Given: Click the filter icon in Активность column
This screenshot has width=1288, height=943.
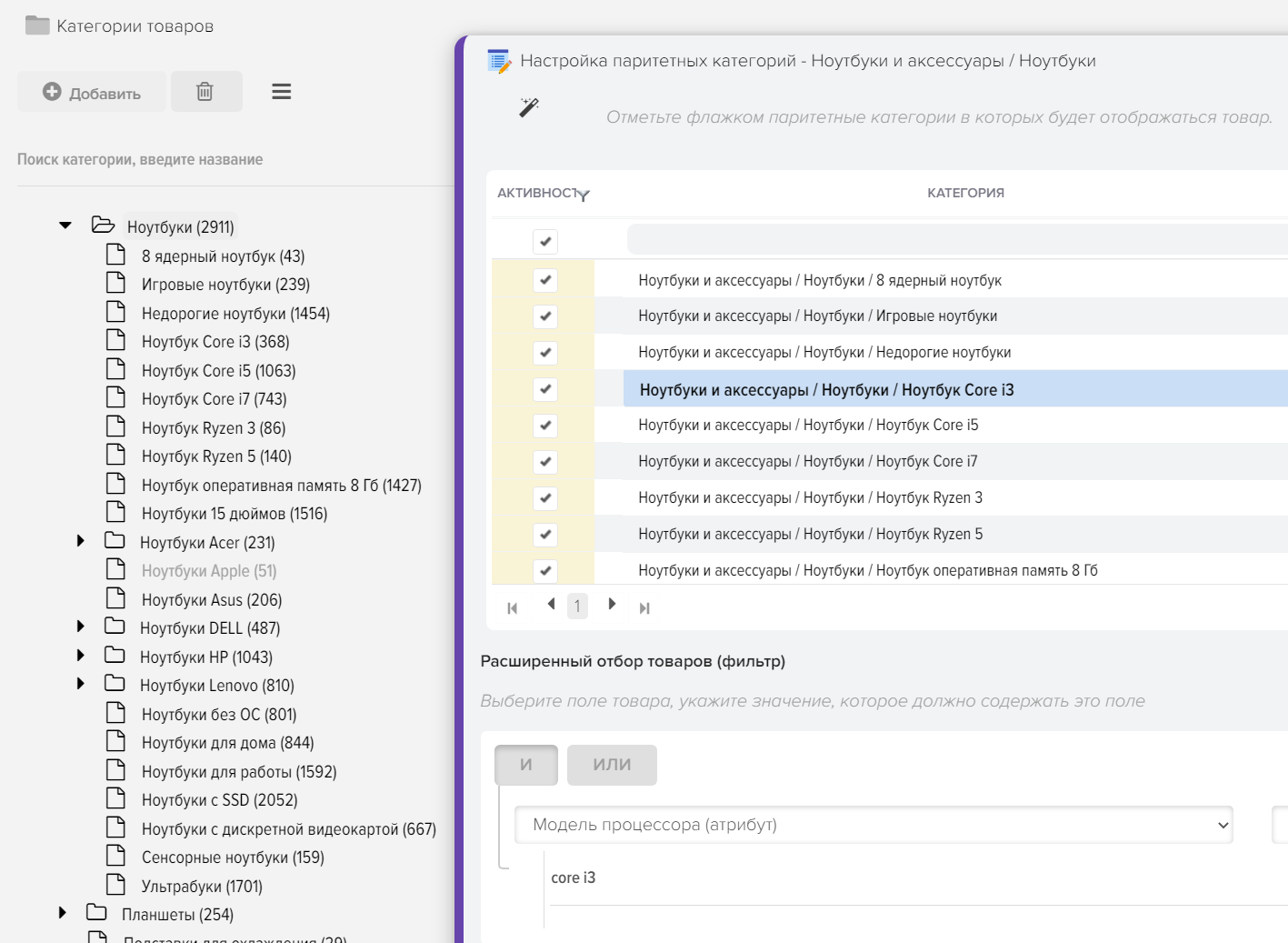Looking at the screenshot, I should (x=584, y=195).
